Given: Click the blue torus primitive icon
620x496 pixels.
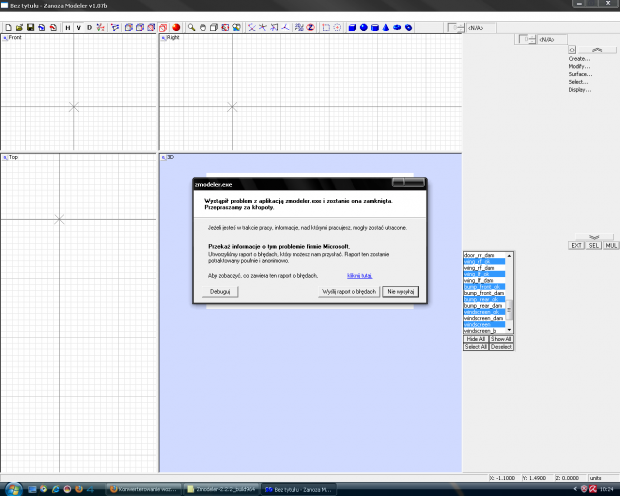Looking at the screenshot, I should [x=397, y=28].
